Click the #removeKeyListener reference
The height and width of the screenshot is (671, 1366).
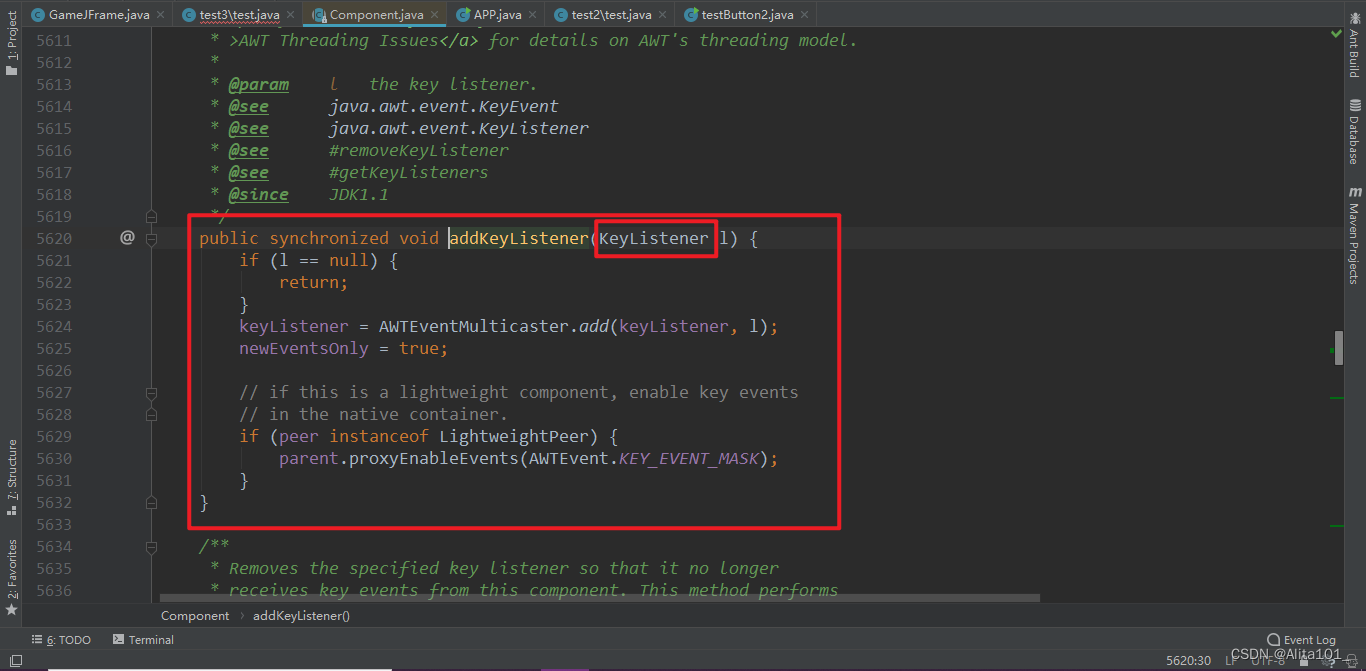[x=419, y=150]
